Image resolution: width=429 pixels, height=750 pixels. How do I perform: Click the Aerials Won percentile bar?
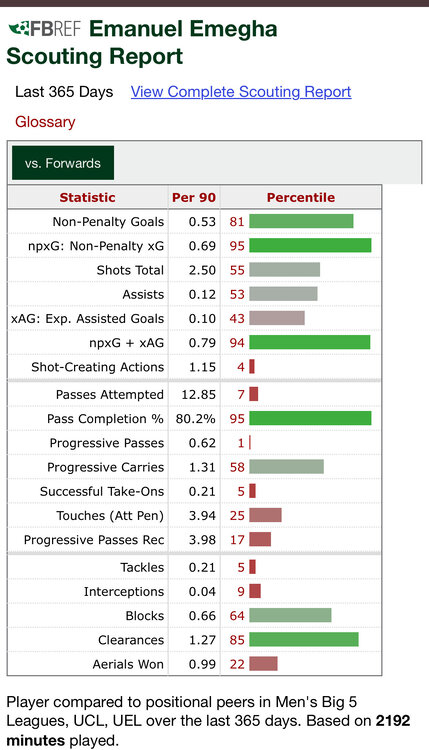264,664
